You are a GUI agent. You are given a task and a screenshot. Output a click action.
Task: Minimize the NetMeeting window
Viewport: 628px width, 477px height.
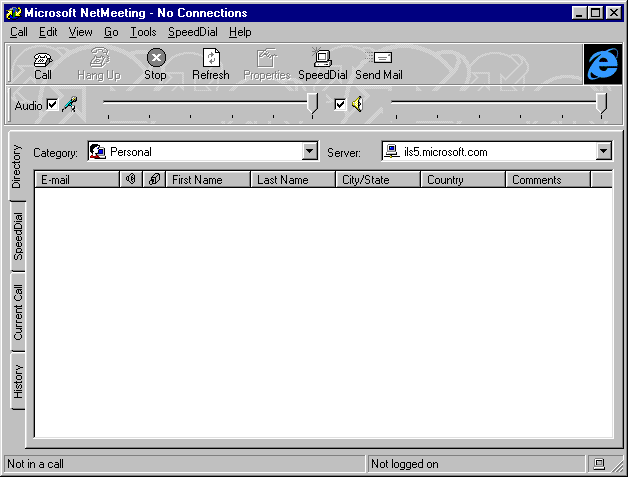coord(579,13)
